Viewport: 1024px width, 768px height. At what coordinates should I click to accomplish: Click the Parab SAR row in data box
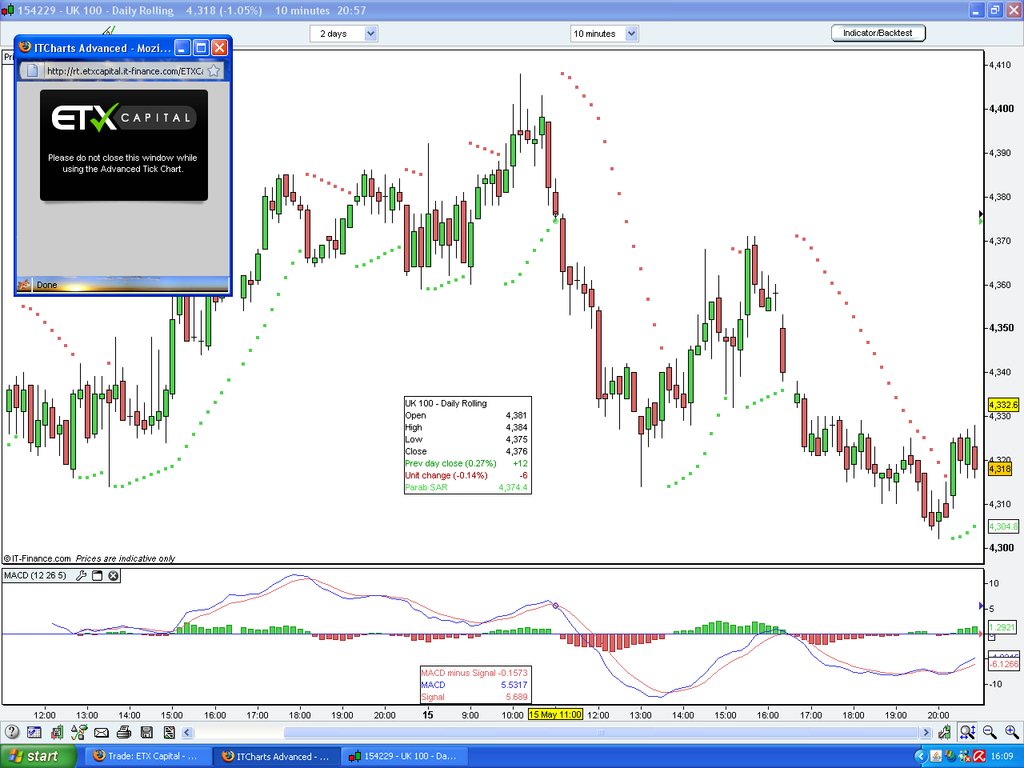[467, 487]
